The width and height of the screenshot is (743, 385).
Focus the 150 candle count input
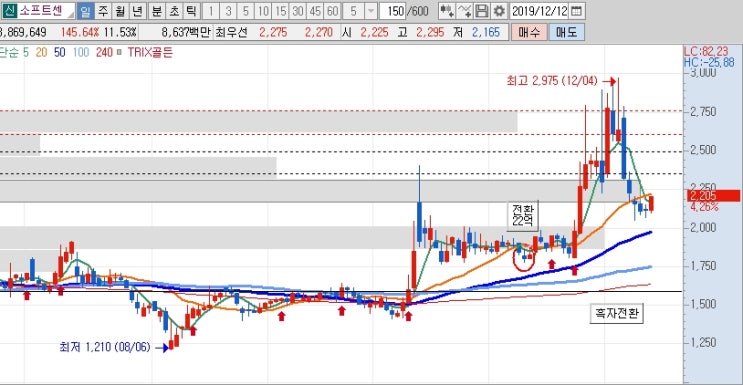click(392, 10)
